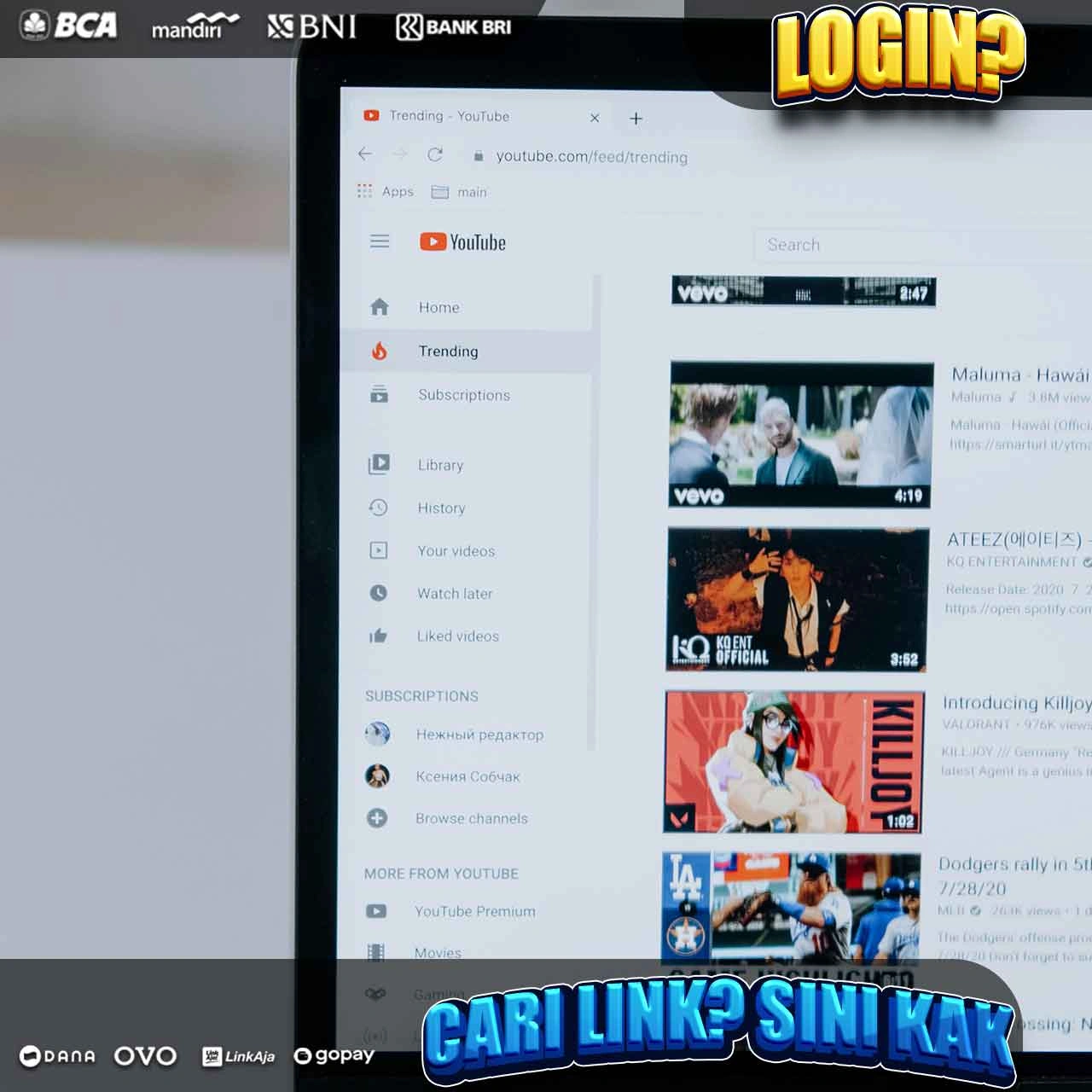Image resolution: width=1092 pixels, height=1092 pixels.
Task: Close the Trending - YouTube tab
Action: point(595,118)
